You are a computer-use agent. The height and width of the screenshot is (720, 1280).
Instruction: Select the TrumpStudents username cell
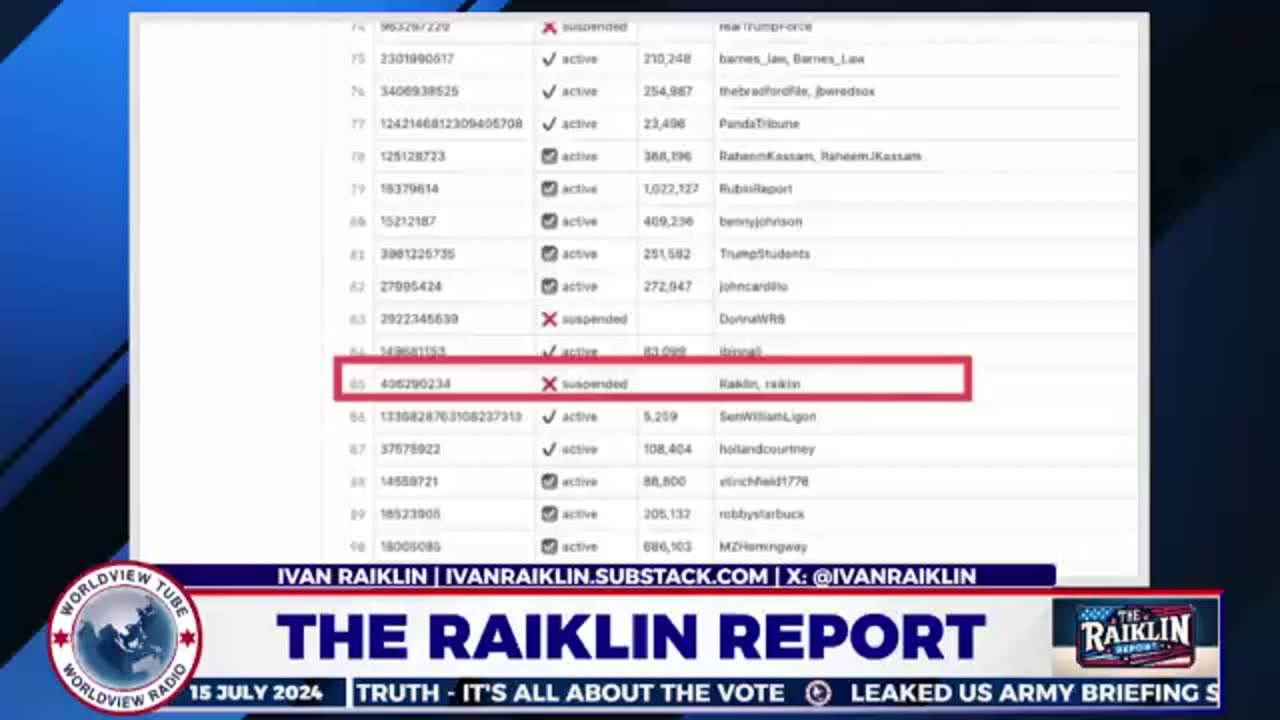tap(765, 254)
